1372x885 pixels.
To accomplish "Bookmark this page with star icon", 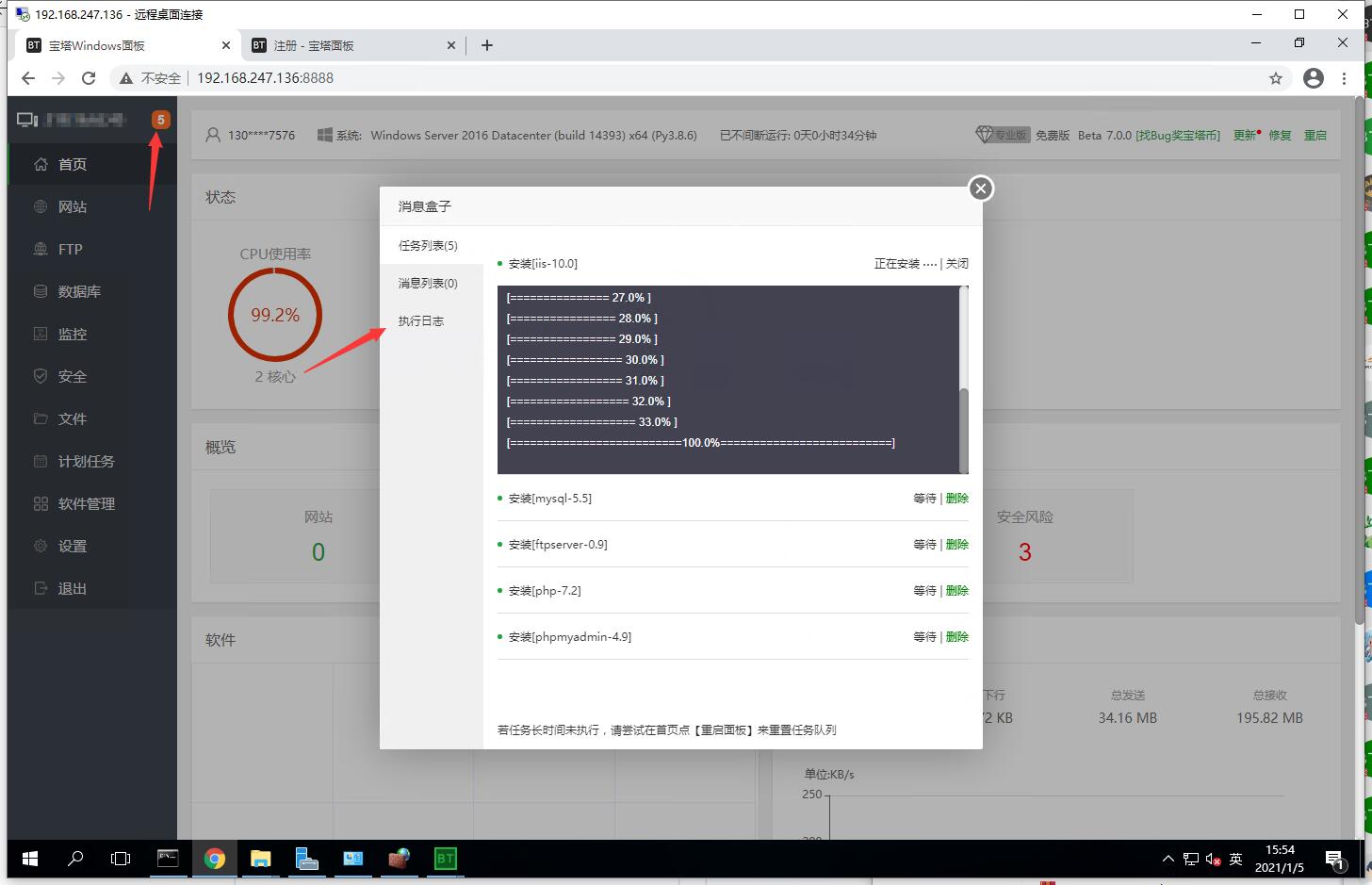I will [1276, 78].
